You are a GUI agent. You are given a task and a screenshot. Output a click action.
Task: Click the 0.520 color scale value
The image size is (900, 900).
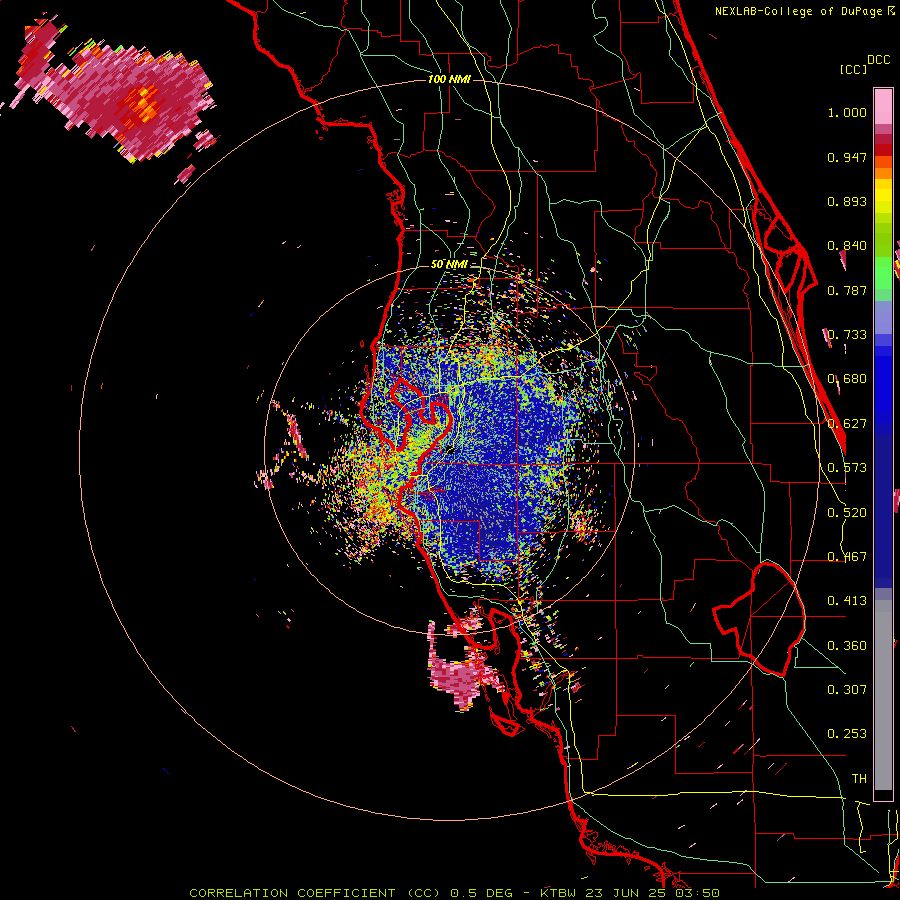click(847, 513)
